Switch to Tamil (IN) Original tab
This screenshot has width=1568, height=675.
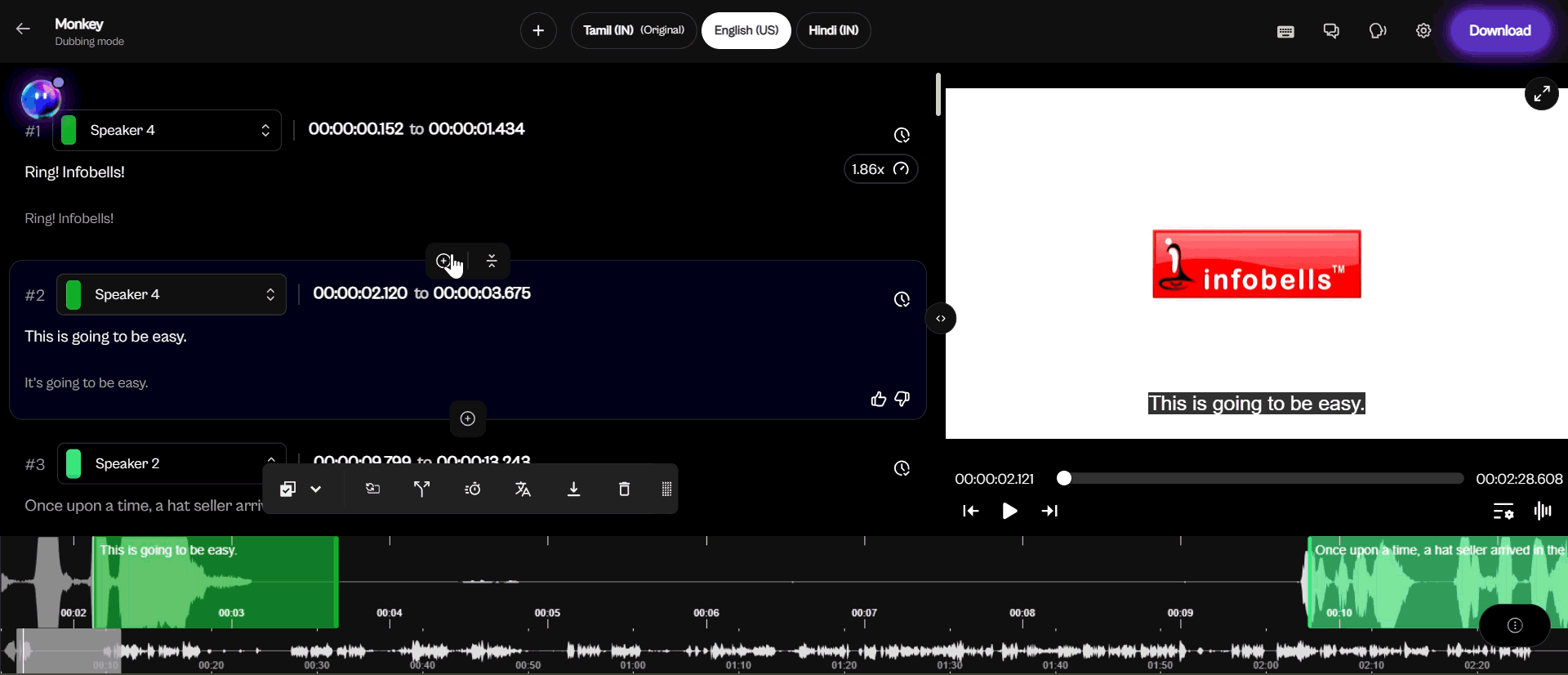[x=633, y=31]
